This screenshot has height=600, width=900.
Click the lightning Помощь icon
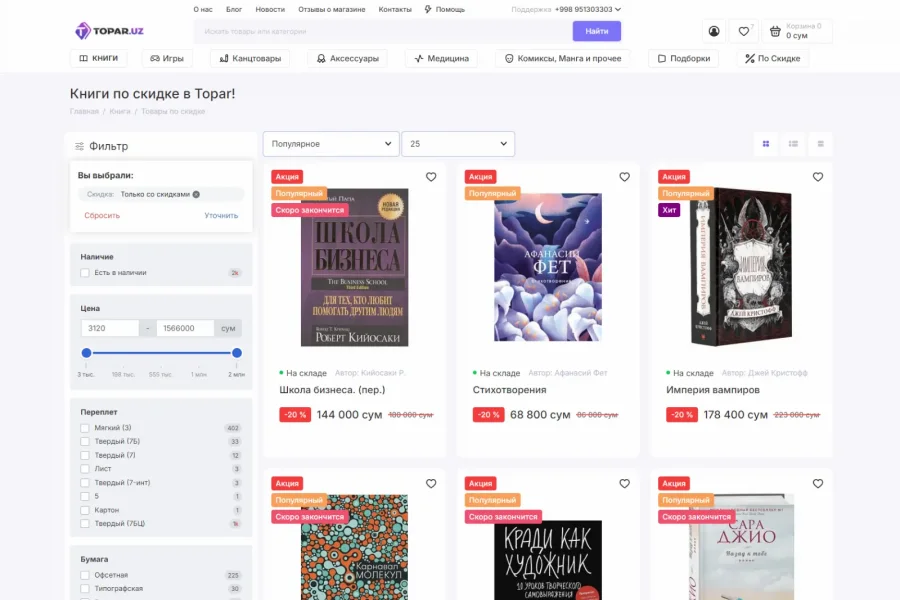(x=428, y=9)
